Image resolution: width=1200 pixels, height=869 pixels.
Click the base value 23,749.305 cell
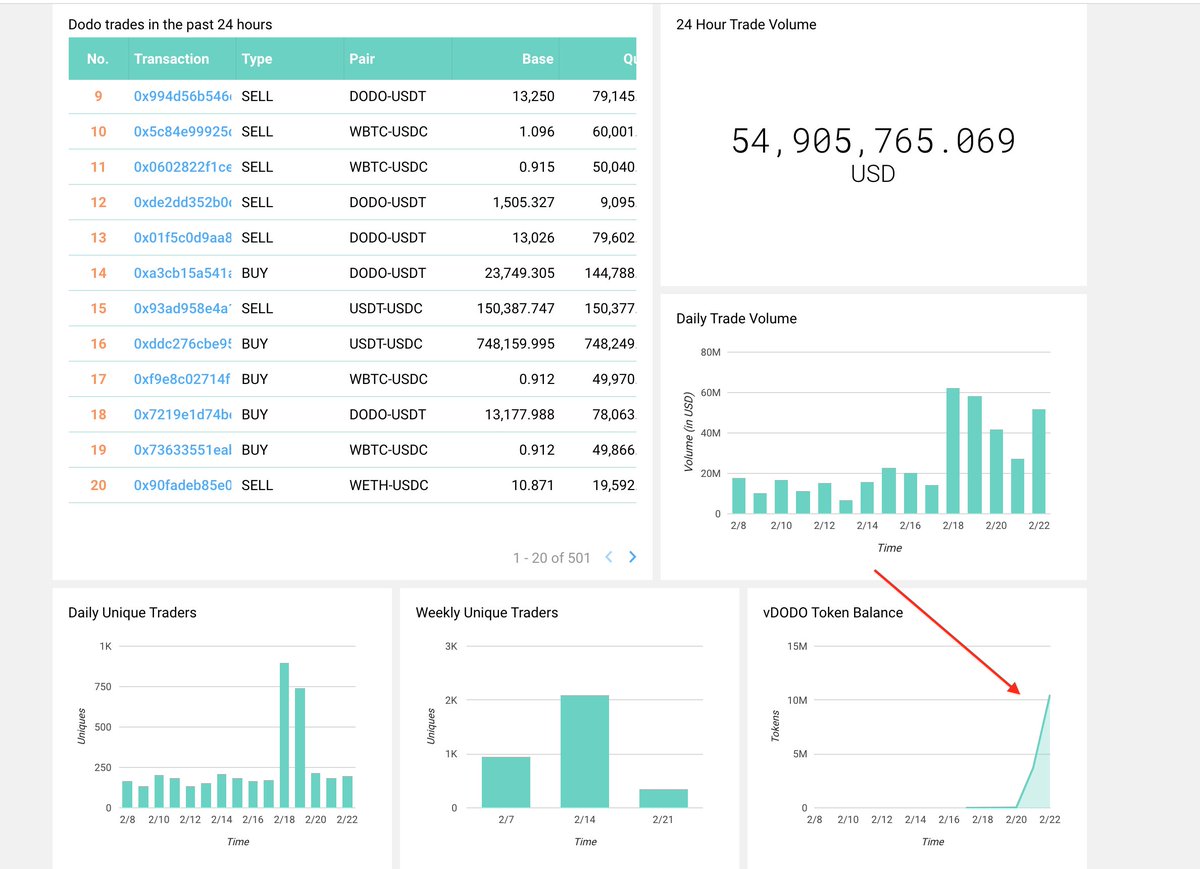coord(519,272)
